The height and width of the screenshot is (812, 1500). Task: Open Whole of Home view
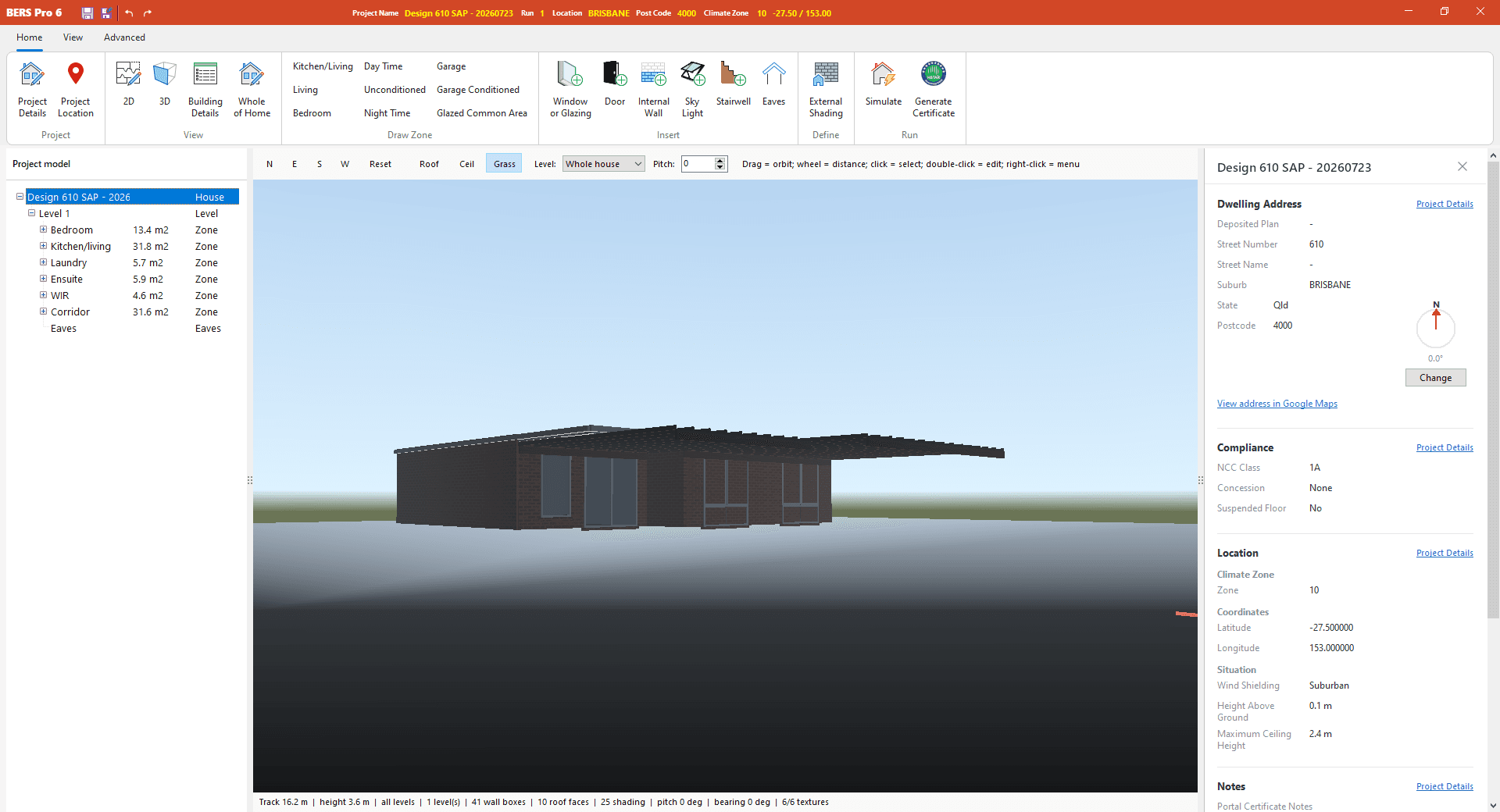[x=252, y=89]
